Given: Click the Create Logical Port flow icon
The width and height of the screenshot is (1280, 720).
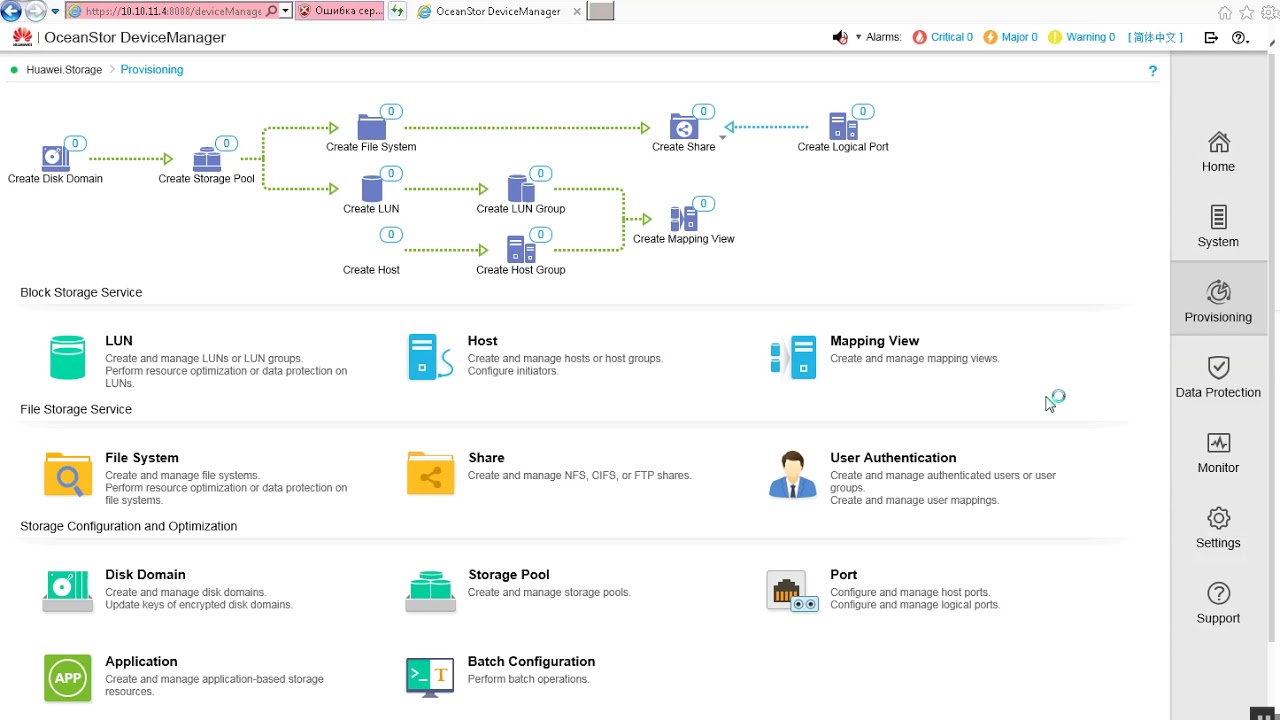Looking at the screenshot, I should pos(843,127).
